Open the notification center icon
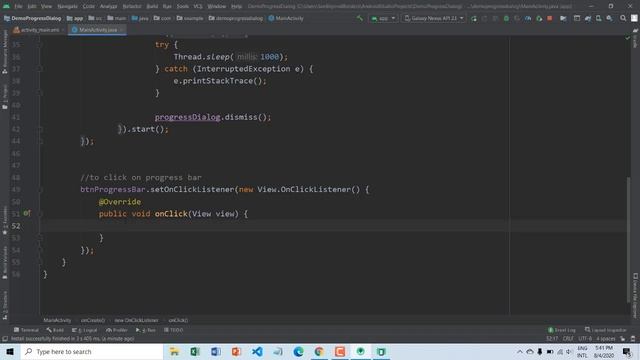The width and height of the screenshot is (640, 360). 627,351
